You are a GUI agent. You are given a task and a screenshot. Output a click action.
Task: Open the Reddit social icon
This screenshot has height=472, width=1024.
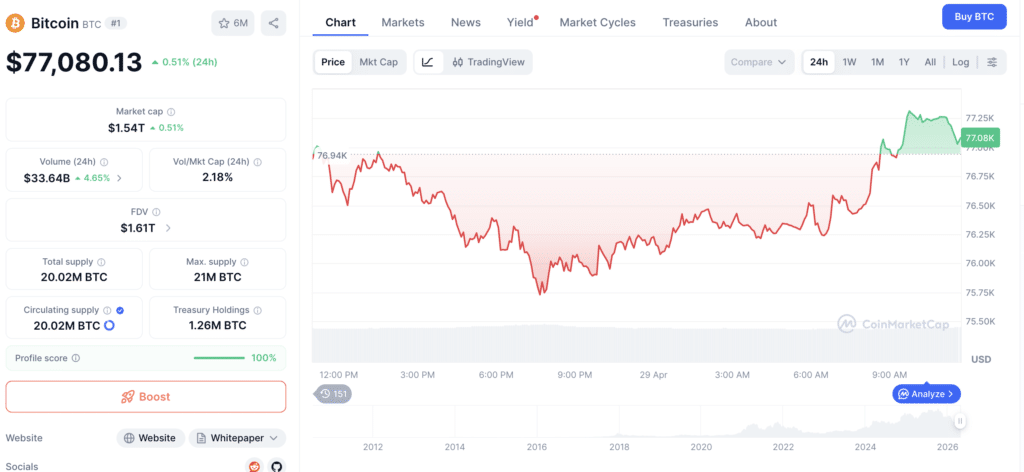pyautogui.click(x=254, y=466)
